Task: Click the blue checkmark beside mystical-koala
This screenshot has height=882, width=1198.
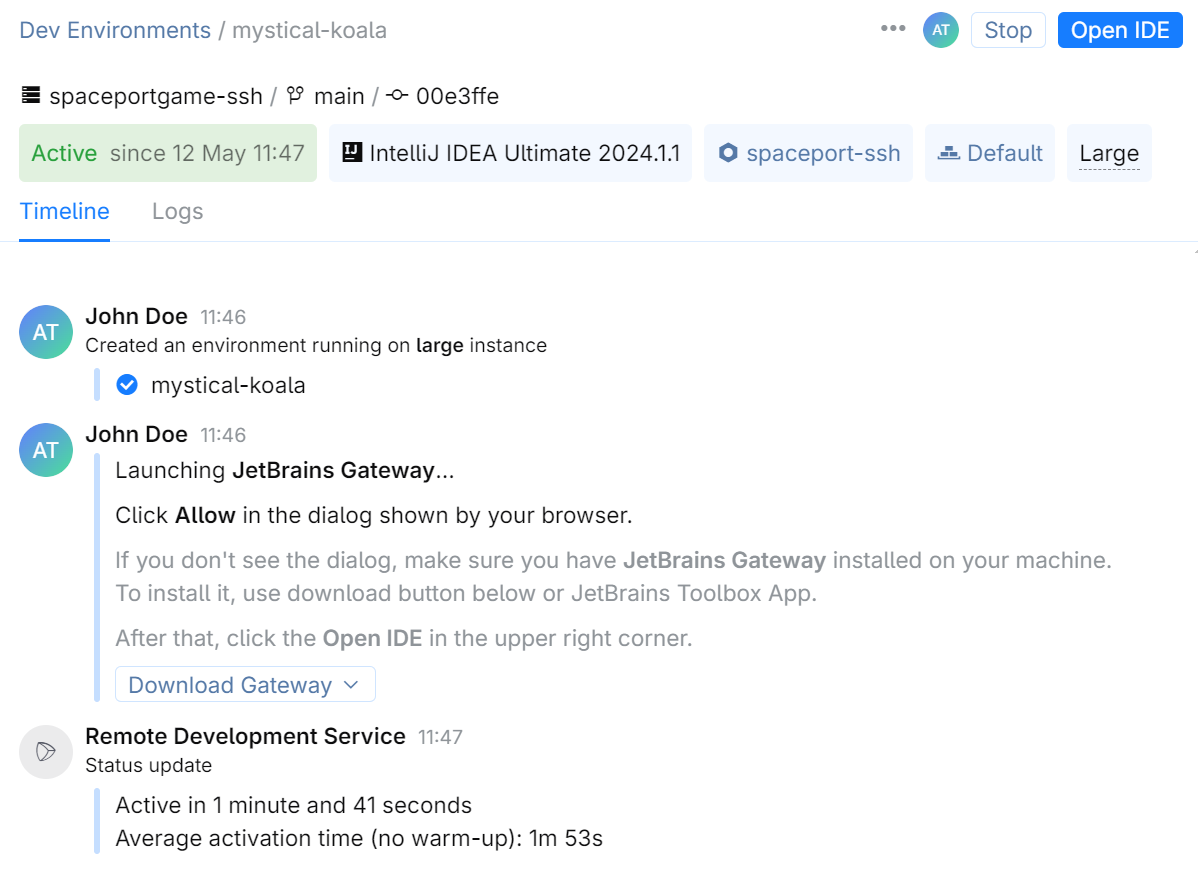Action: pos(127,384)
